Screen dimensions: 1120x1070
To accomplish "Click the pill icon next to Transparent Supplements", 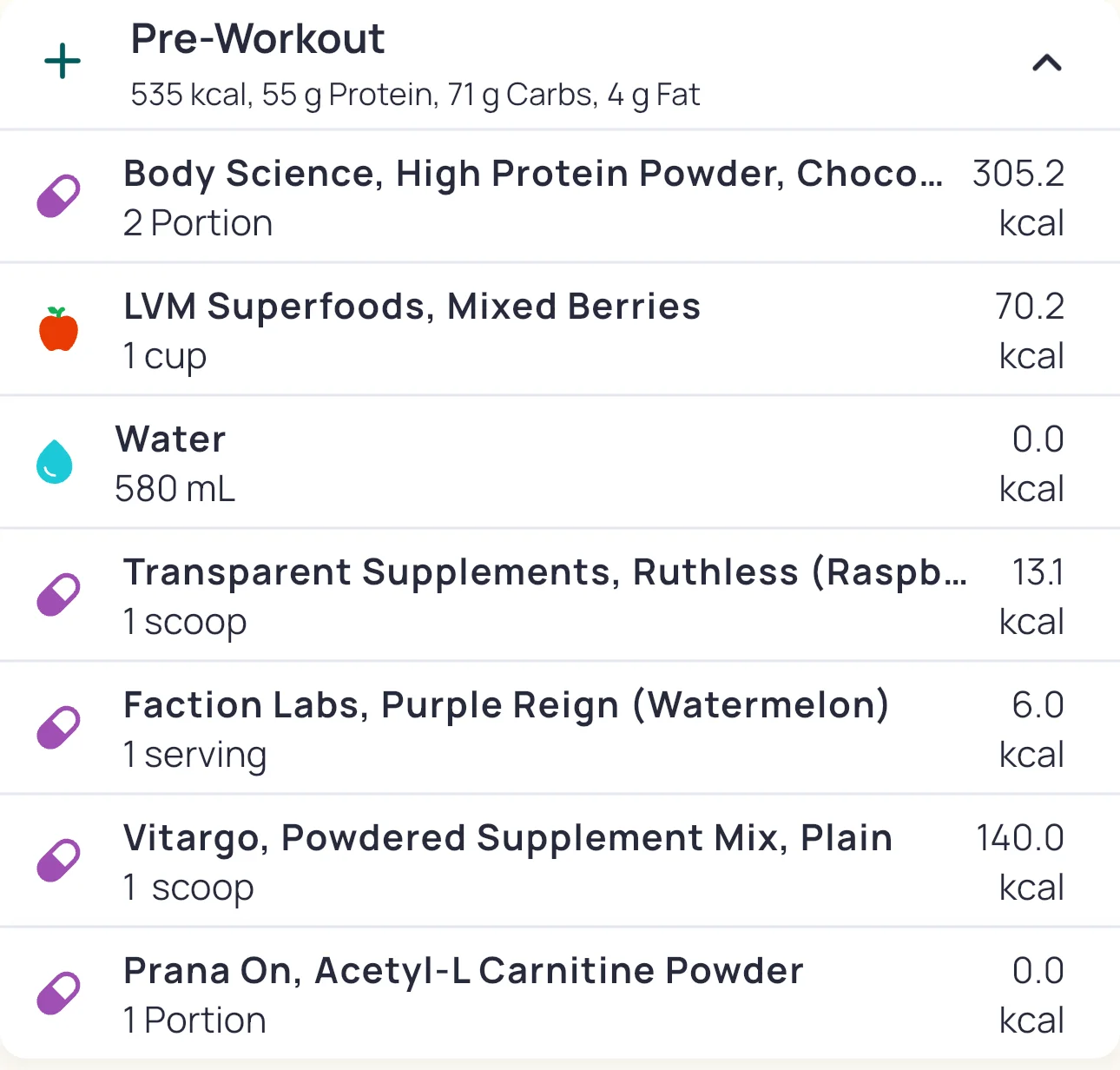I will [58, 595].
